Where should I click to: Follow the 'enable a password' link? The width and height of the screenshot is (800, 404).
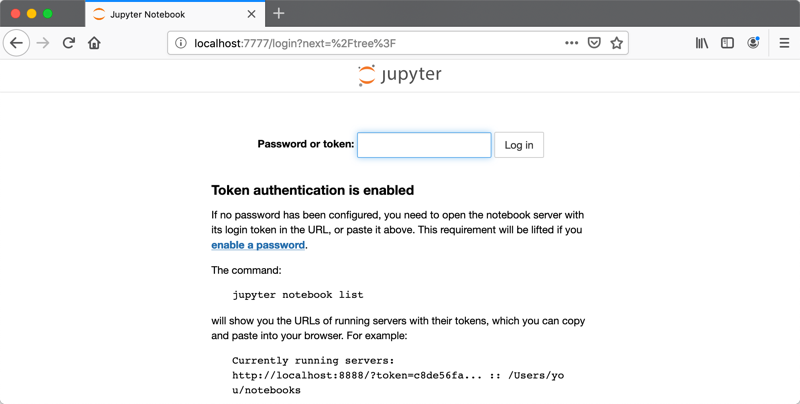tap(258, 245)
